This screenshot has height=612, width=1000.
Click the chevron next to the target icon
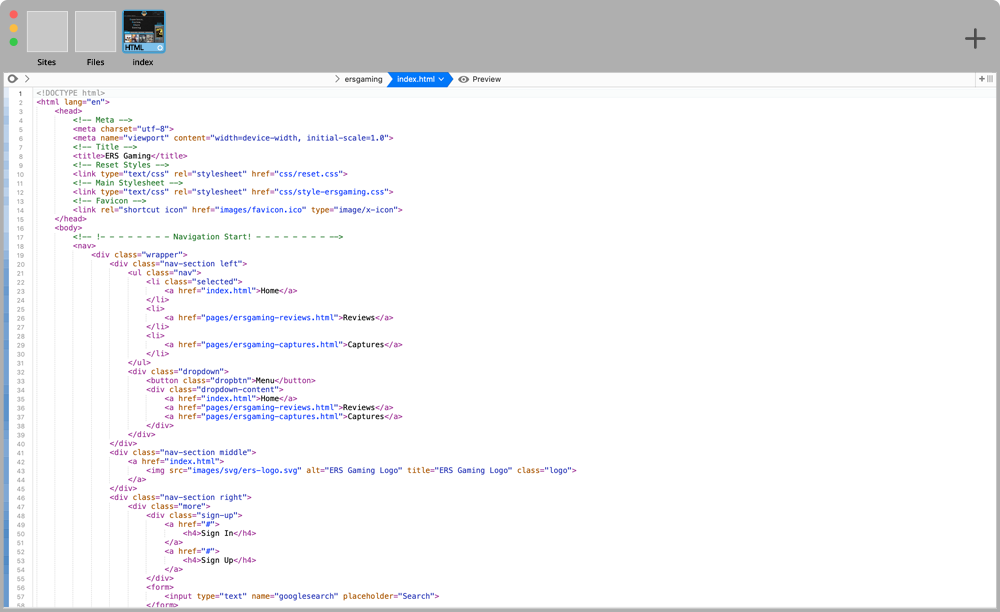[x=25, y=78]
